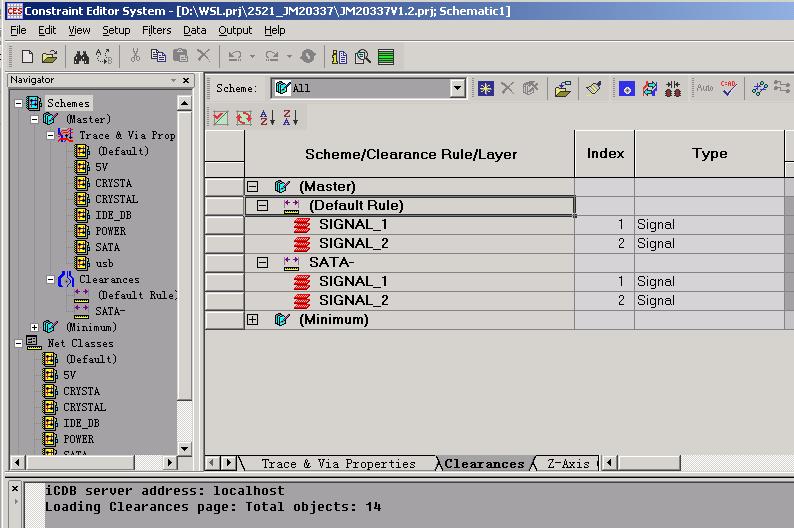
Task: Click the grey X delete scheme icon
Action: (x=507, y=88)
